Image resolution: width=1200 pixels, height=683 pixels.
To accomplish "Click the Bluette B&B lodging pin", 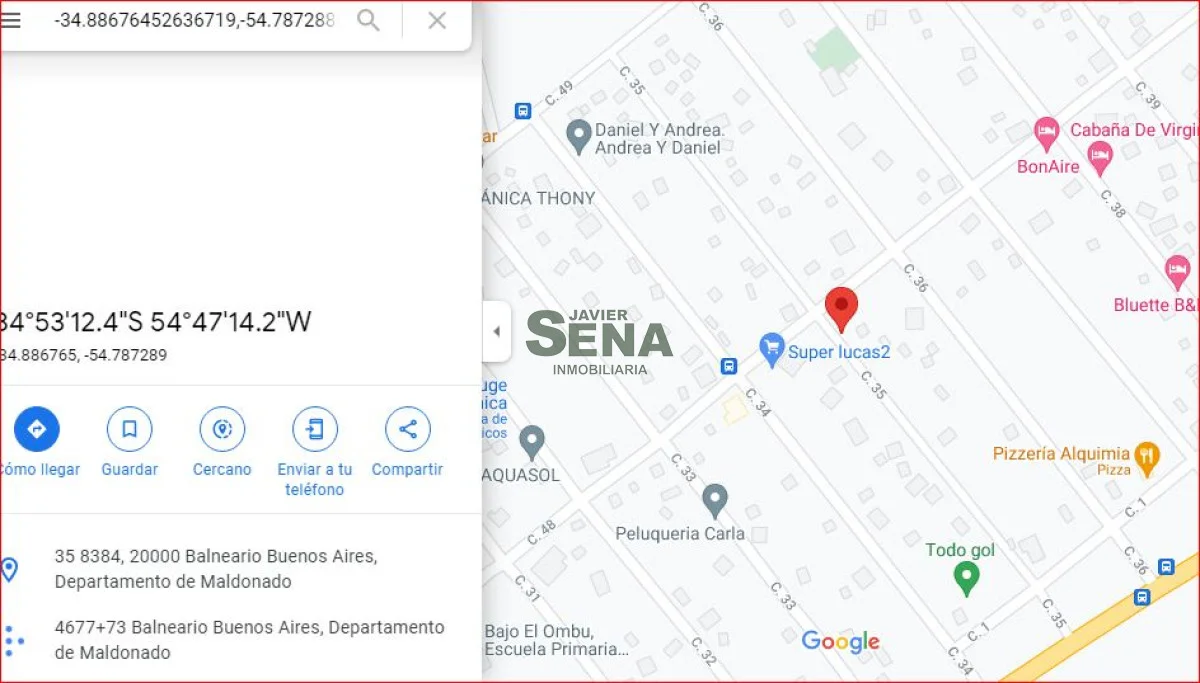I will [1178, 271].
